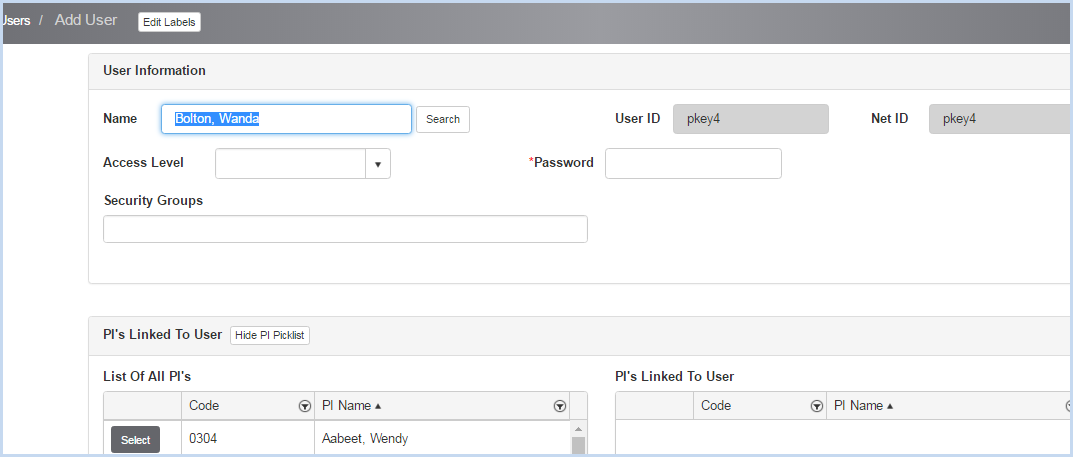This screenshot has width=1073, height=457.
Task: Open filter on PI Name column in All PI's list
Action: [x=559, y=406]
